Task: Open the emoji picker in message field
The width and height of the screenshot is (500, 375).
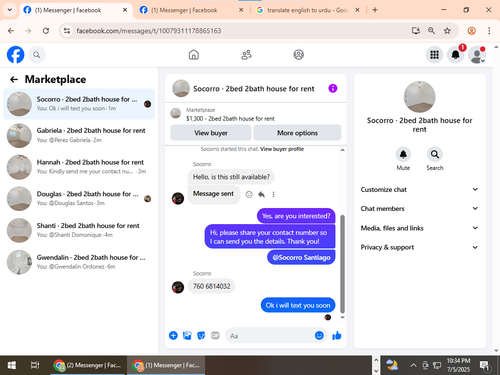Action: click(319, 335)
